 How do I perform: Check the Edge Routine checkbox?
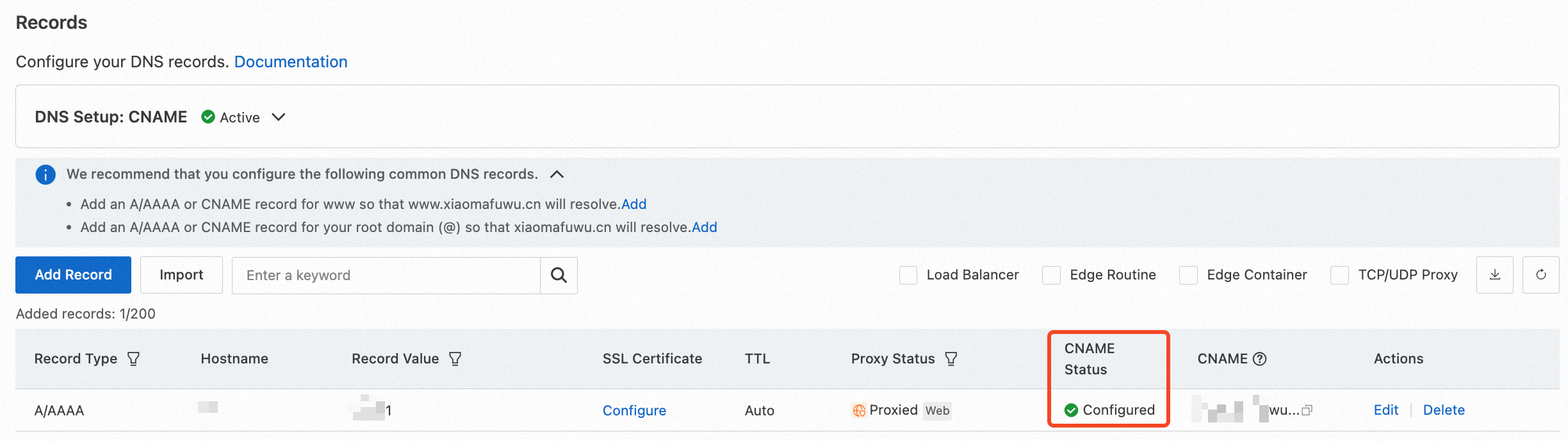pyautogui.click(x=1051, y=276)
